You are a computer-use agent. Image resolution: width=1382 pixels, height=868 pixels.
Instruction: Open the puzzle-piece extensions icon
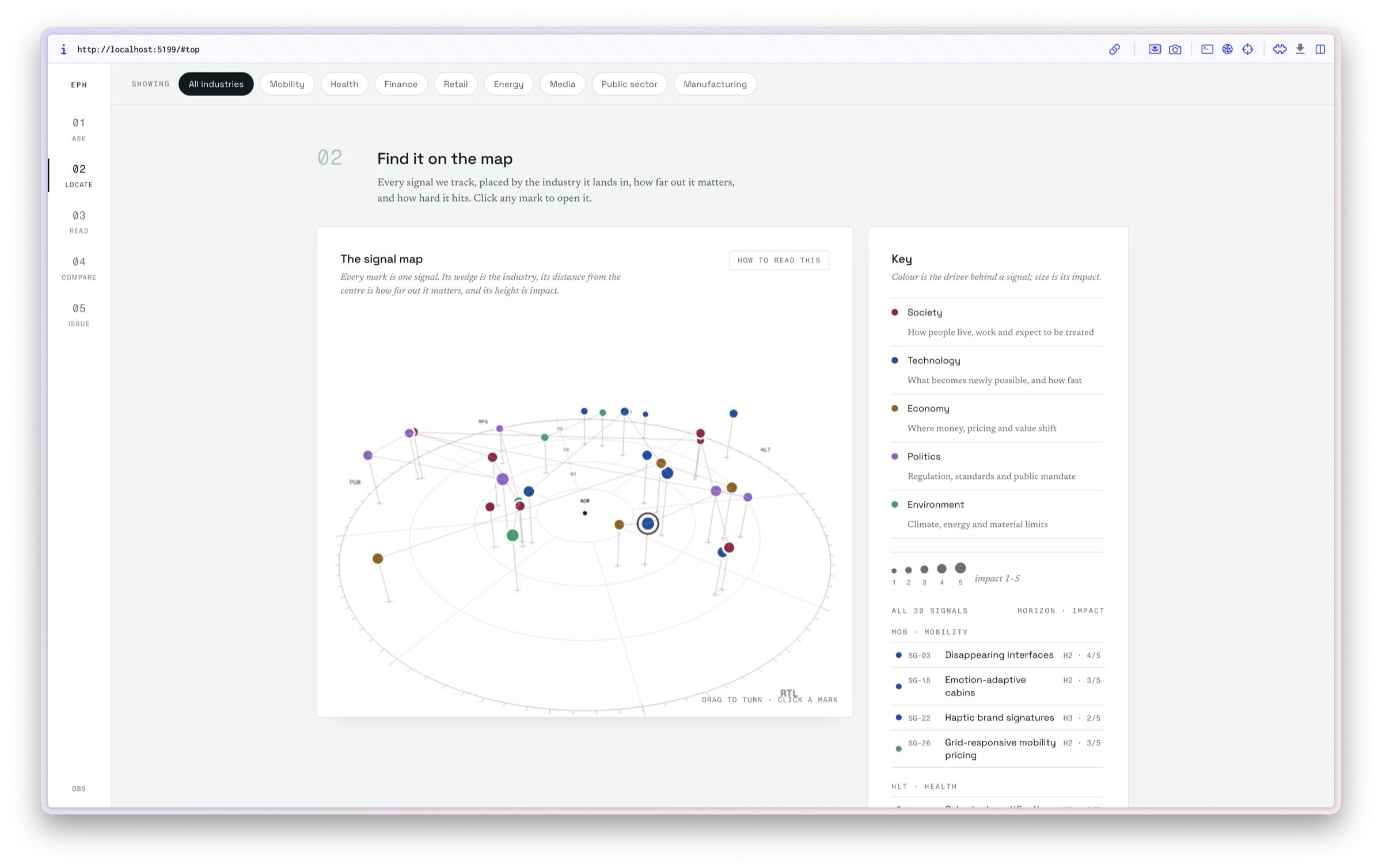point(1280,50)
